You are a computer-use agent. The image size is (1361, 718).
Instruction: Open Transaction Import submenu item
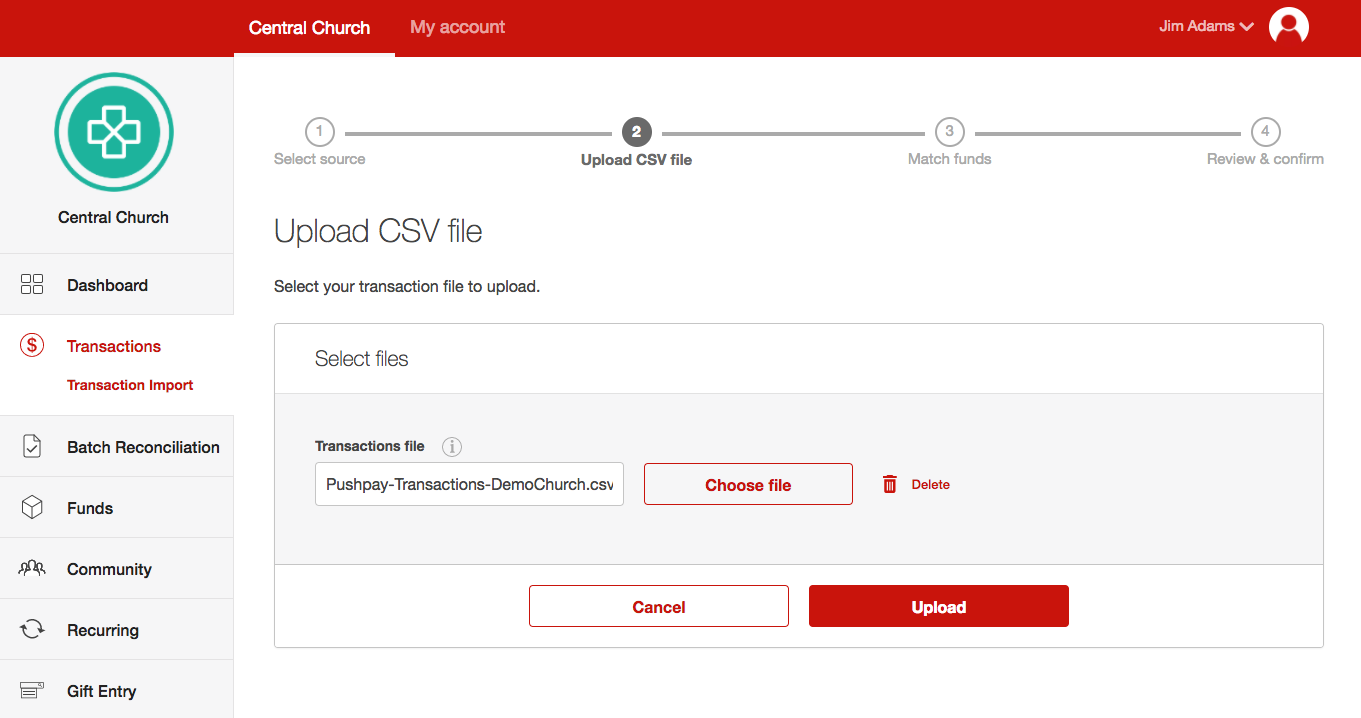pyautogui.click(x=130, y=385)
